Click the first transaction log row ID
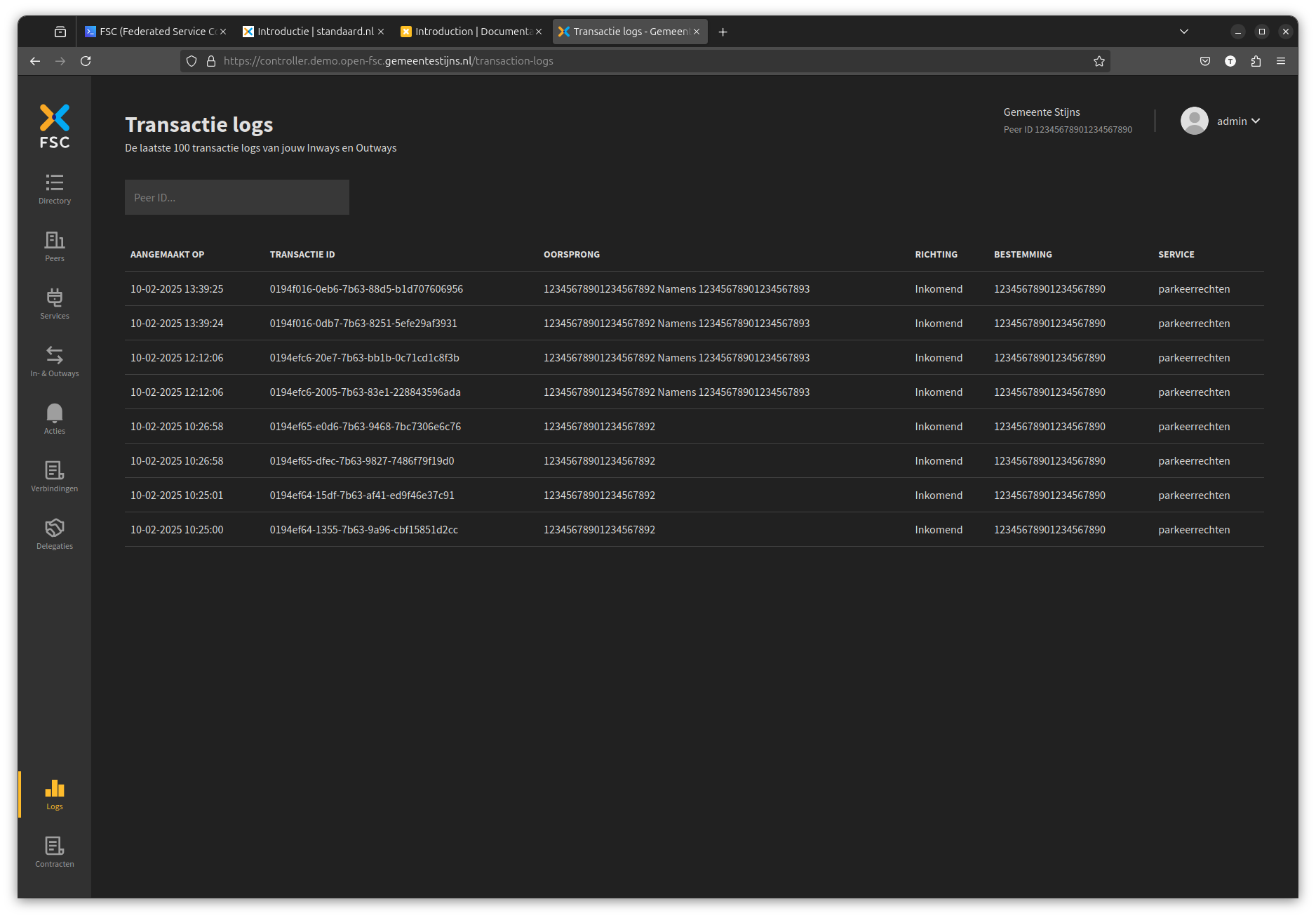 coord(366,289)
